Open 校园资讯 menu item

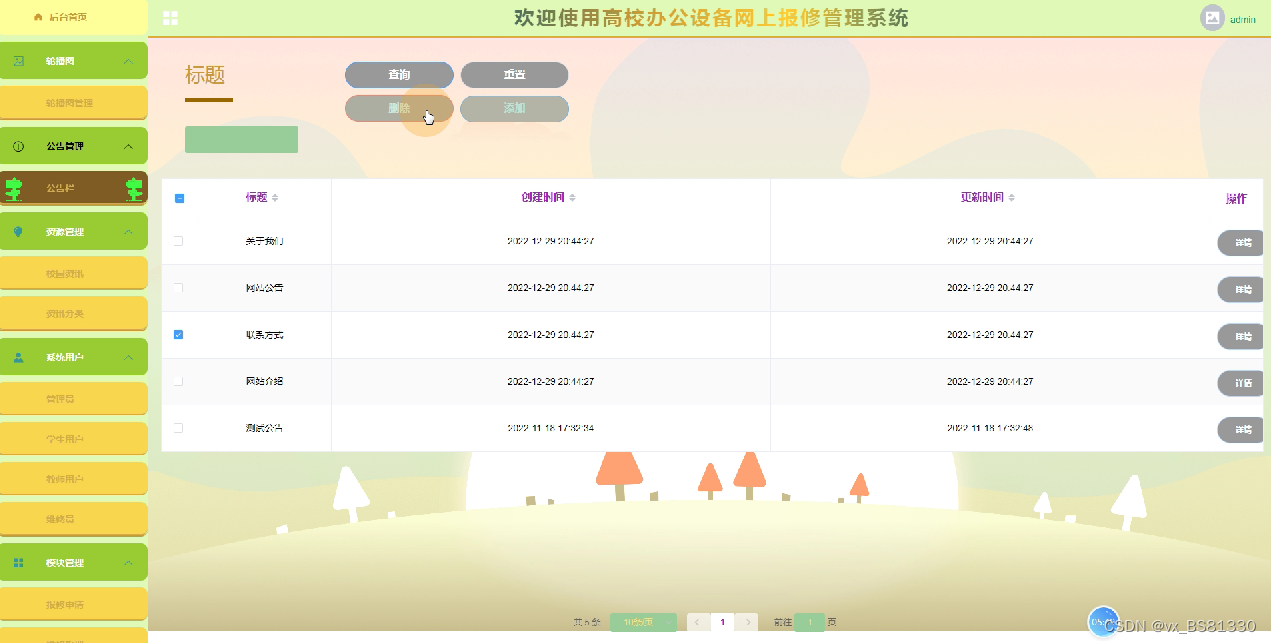point(74,273)
